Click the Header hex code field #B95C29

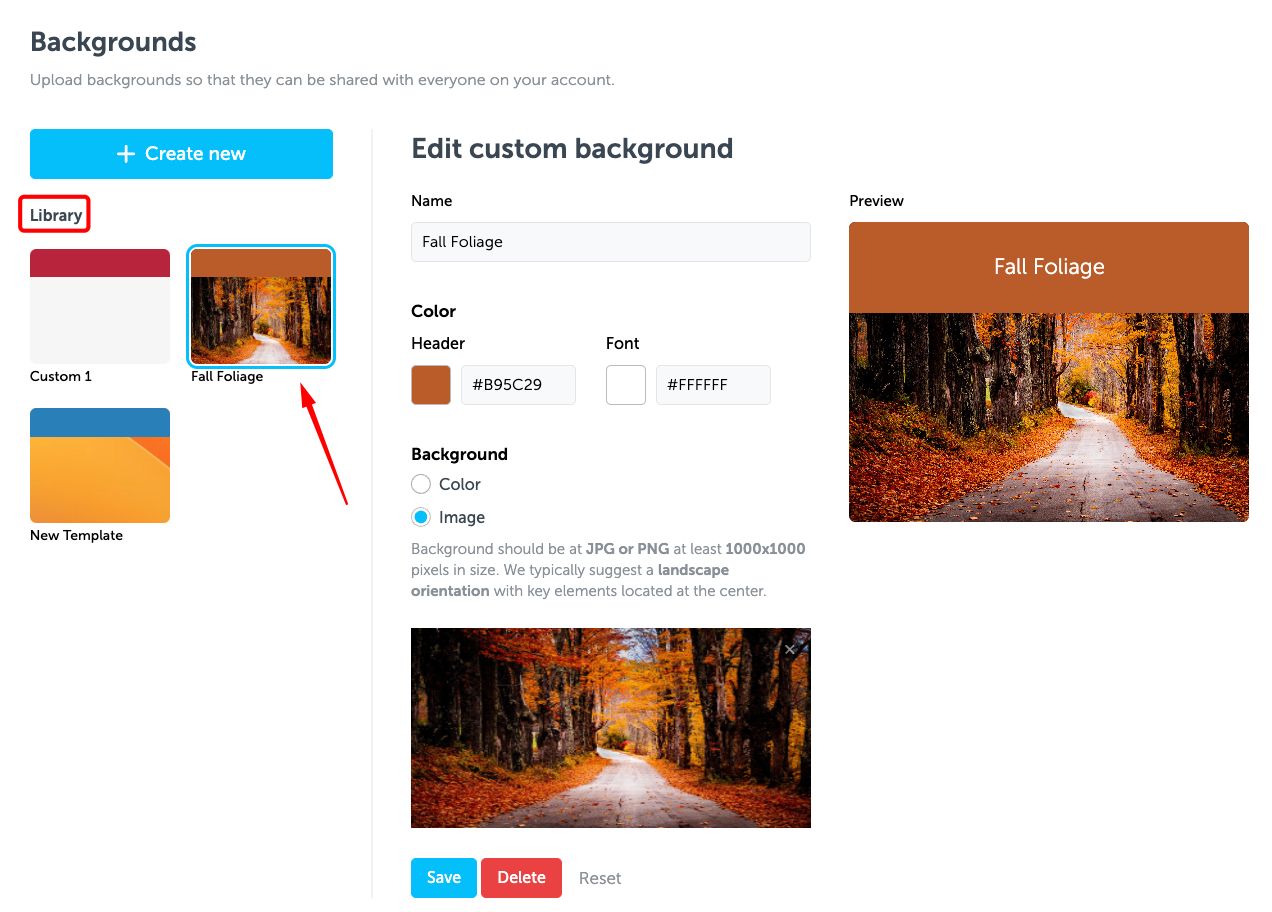click(518, 384)
